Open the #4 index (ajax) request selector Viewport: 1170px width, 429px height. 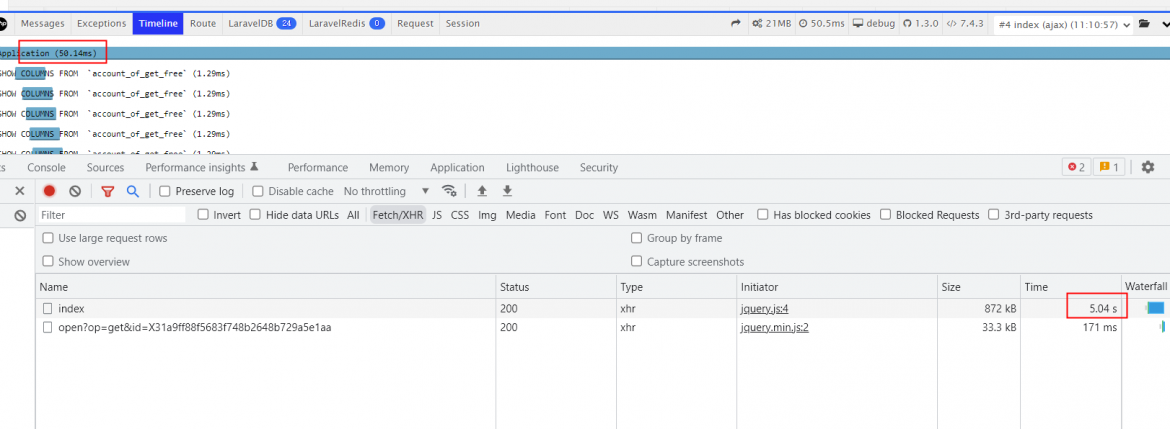coord(1065,24)
